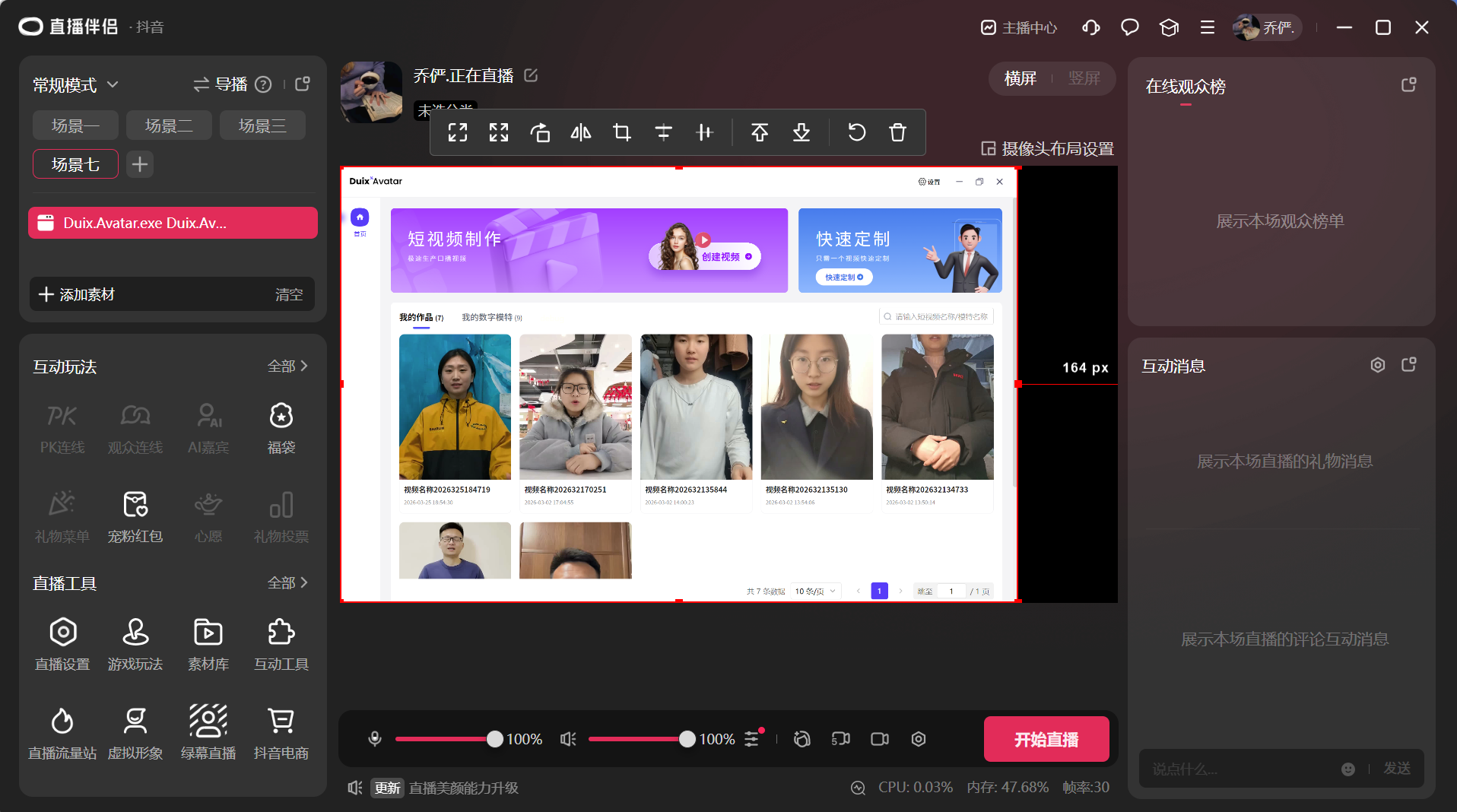Expand 直播工具 全部 list
The height and width of the screenshot is (812, 1457).
[x=287, y=583]
